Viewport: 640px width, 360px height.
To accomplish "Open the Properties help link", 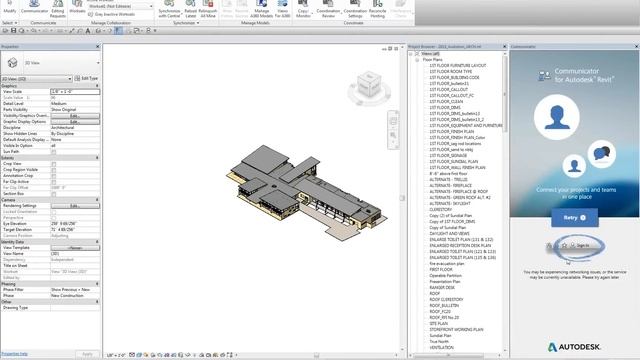I will tap(14, 354).
